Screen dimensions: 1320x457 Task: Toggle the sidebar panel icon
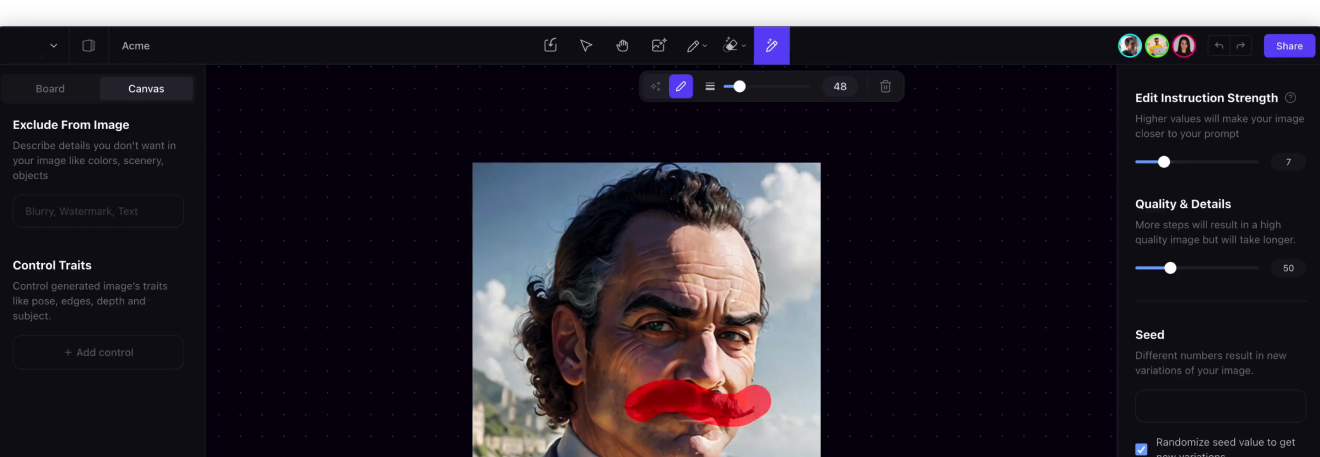click(x=88, y=46)
